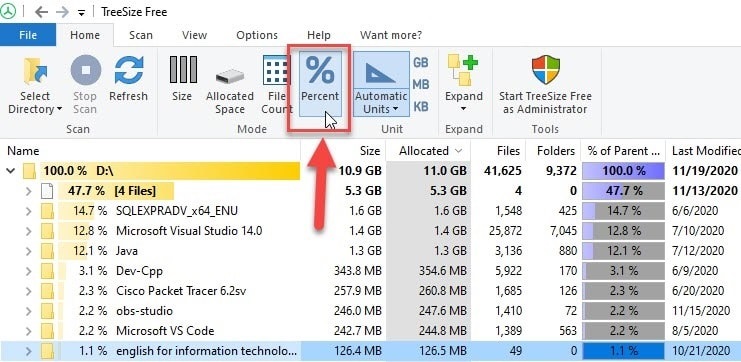Expand the [4 Files] node

pyautogui.click(x=28, y=191)
